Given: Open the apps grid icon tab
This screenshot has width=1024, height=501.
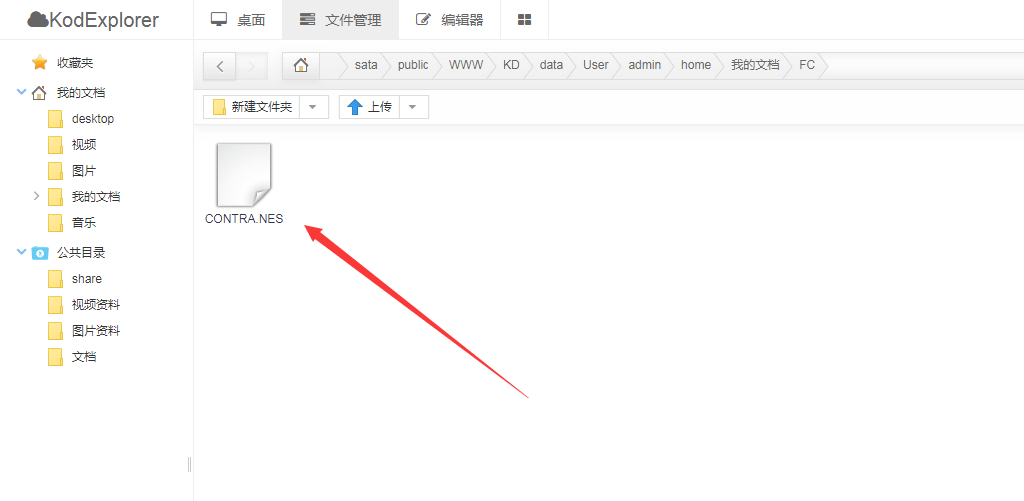Looking at the screenshot, I should pyautogui.click(x=524, y=20).
